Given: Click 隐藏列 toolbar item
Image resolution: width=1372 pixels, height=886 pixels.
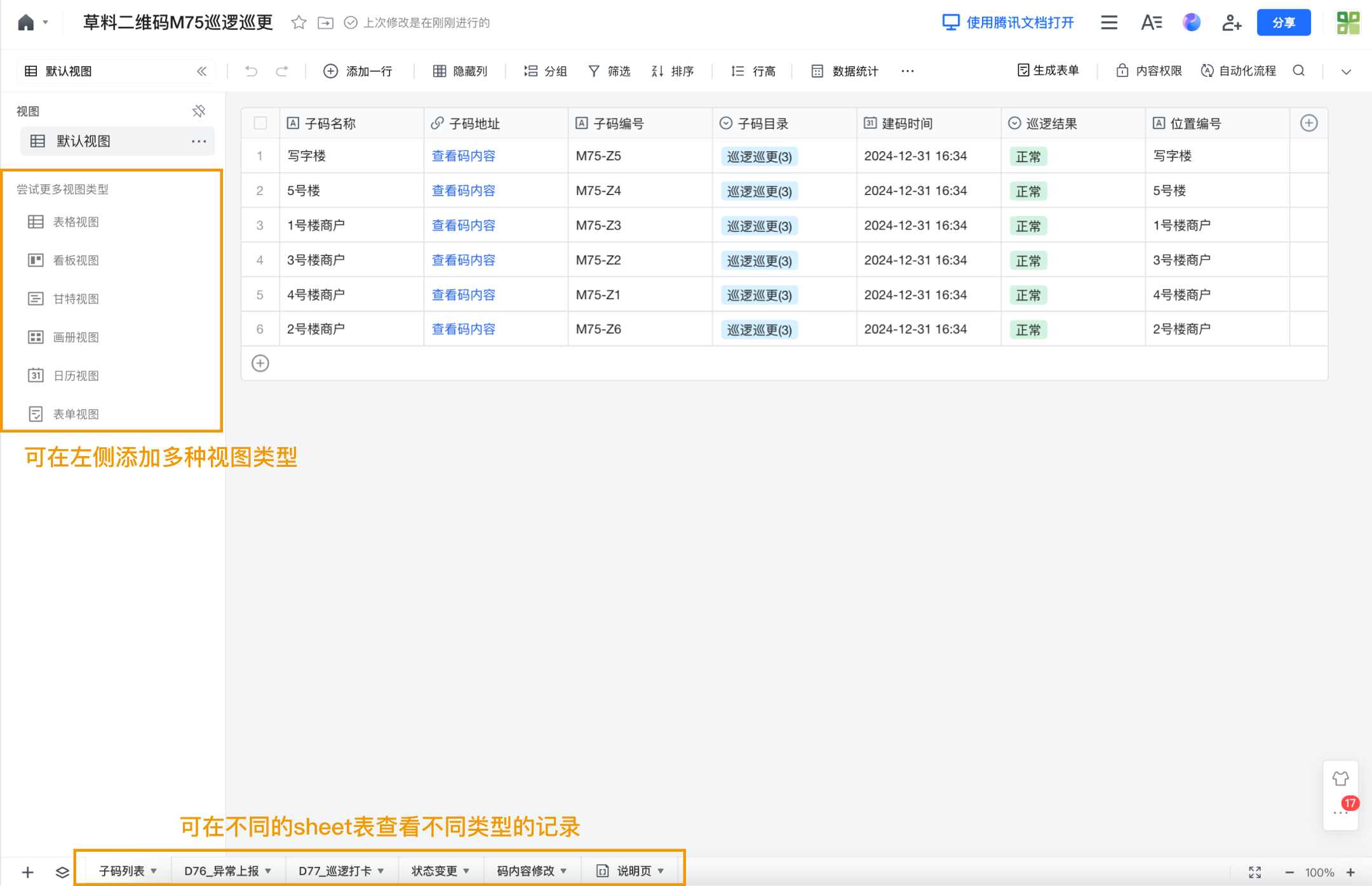Looking at the screenshot, I should pos(460,71).
